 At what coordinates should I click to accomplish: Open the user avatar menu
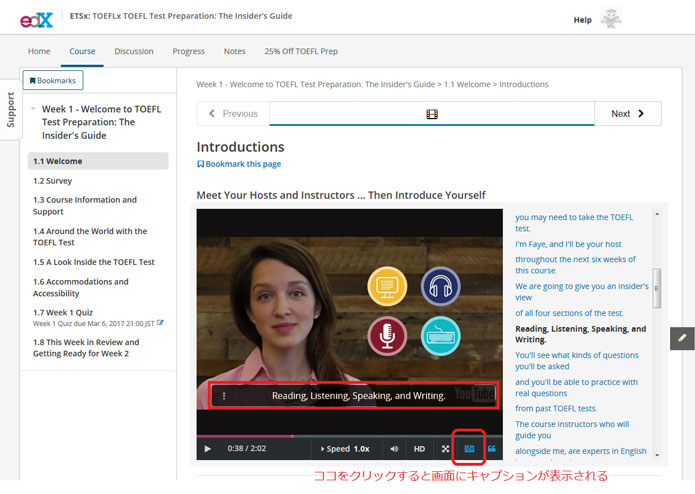tap(611, 19)
